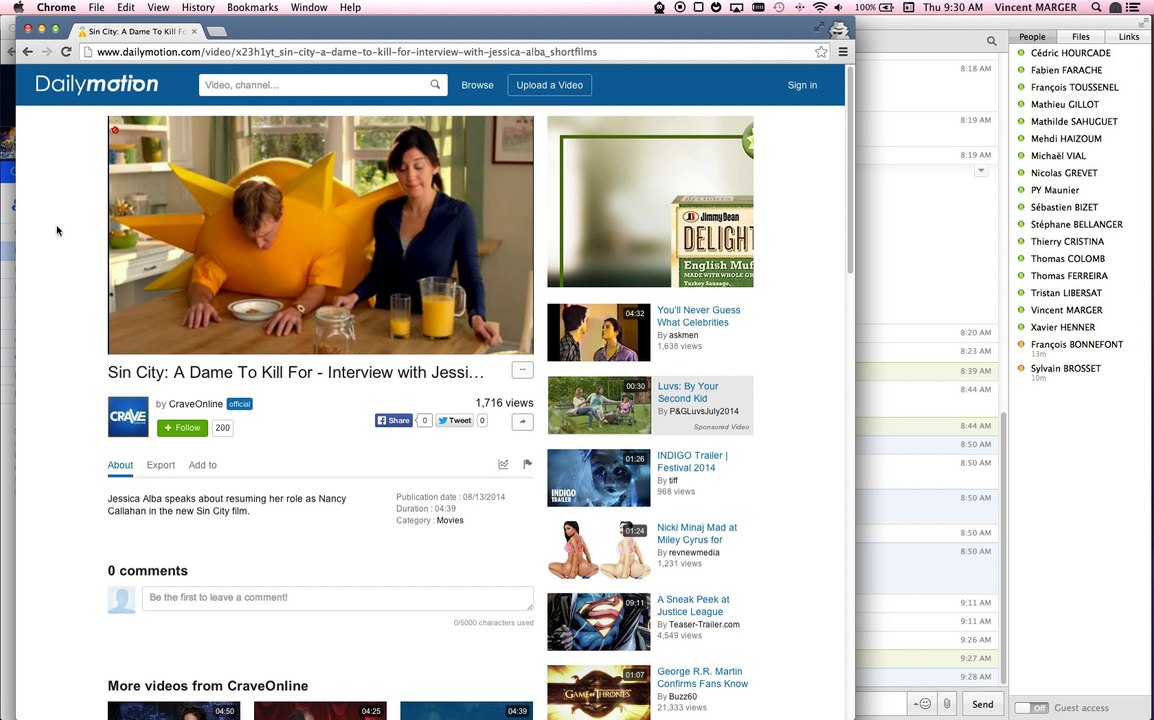The height and width of the screenshot is (720, 1154).
Task: Open Nicki Minaj Mad at Miley Cyrus link
Action: 696,534
